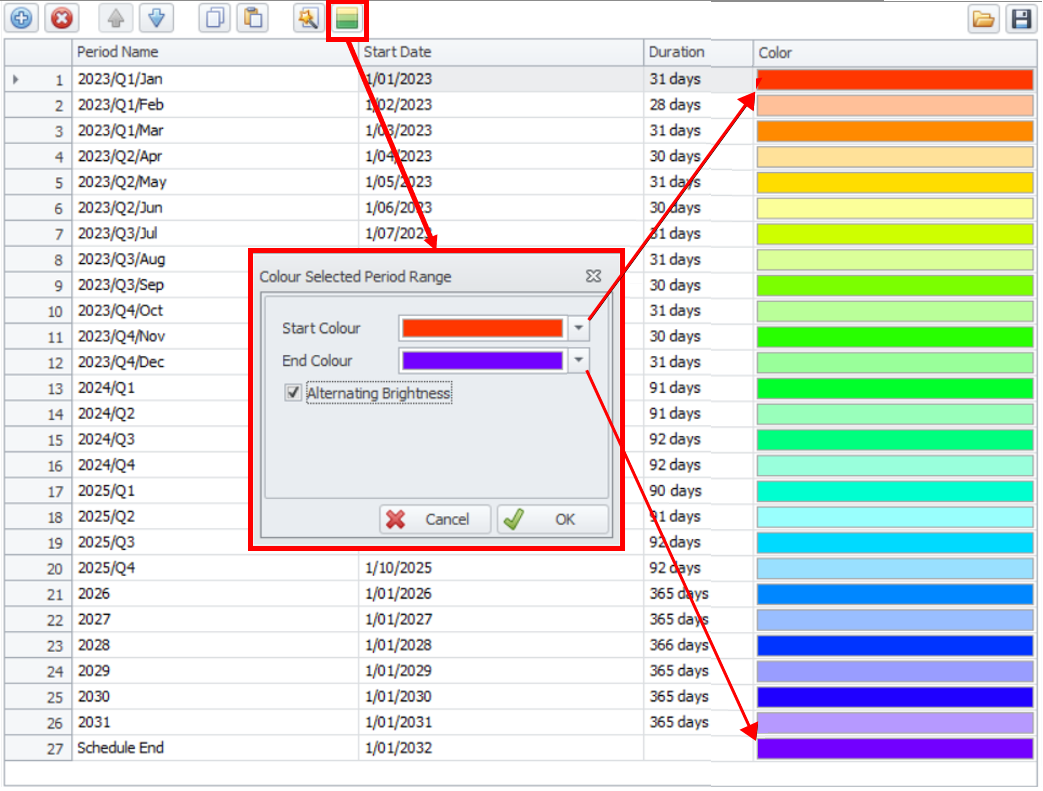Toggle the Alternating Brightness checkbox
Screen dimensions: 1043x791
pyautogui.click(x=293, y=394)
